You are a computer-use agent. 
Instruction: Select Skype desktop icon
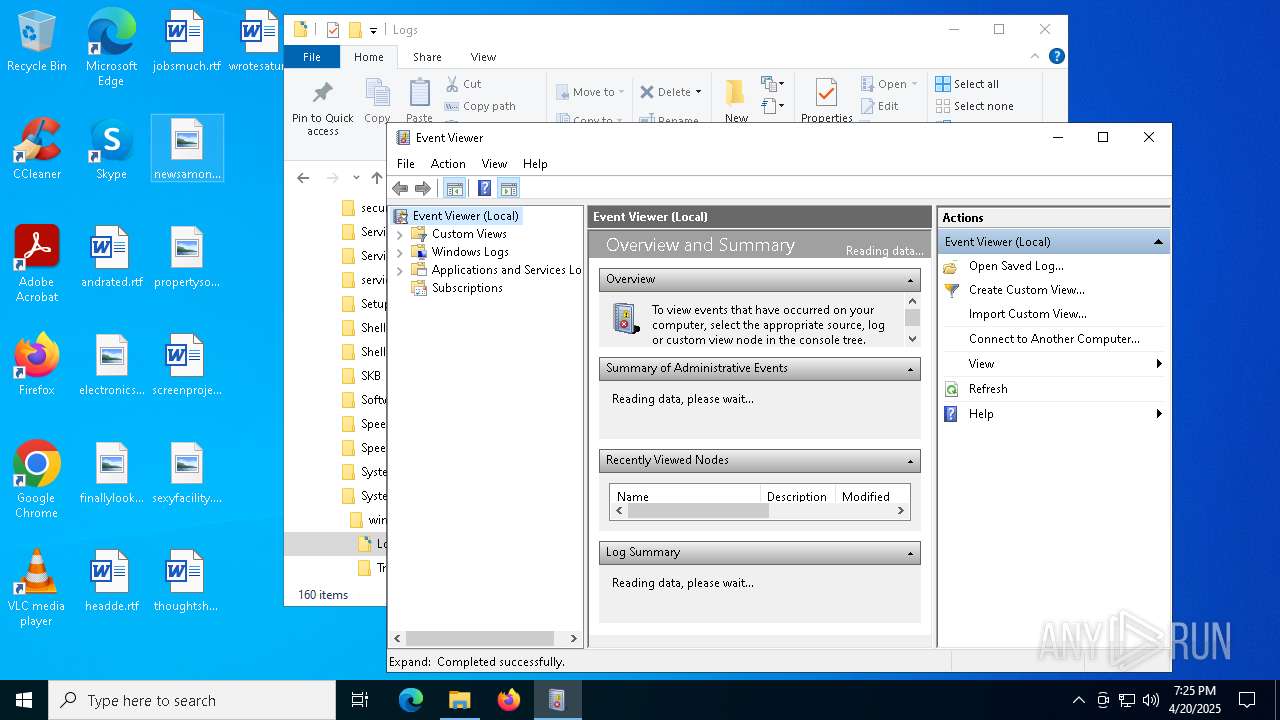click(111, 149)
